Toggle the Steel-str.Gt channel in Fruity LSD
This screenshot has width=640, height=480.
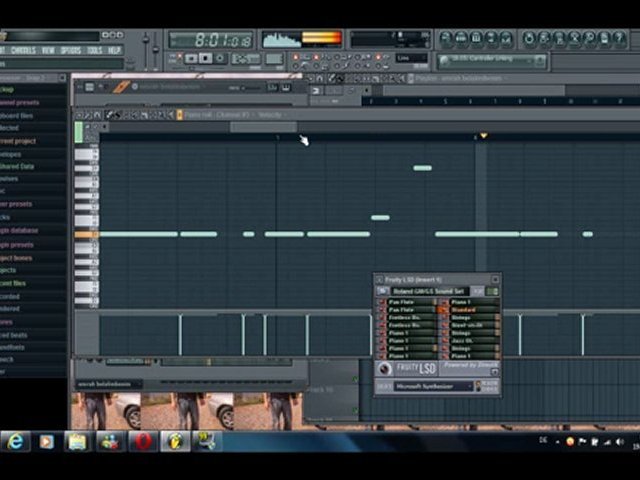point(444,326)
